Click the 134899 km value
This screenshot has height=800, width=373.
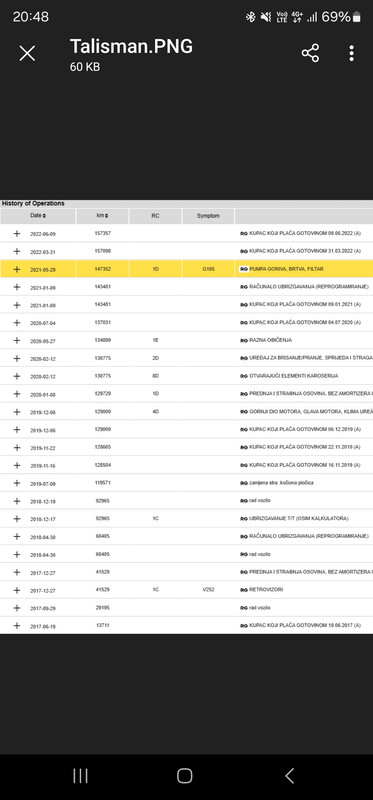tap(103, 340)
